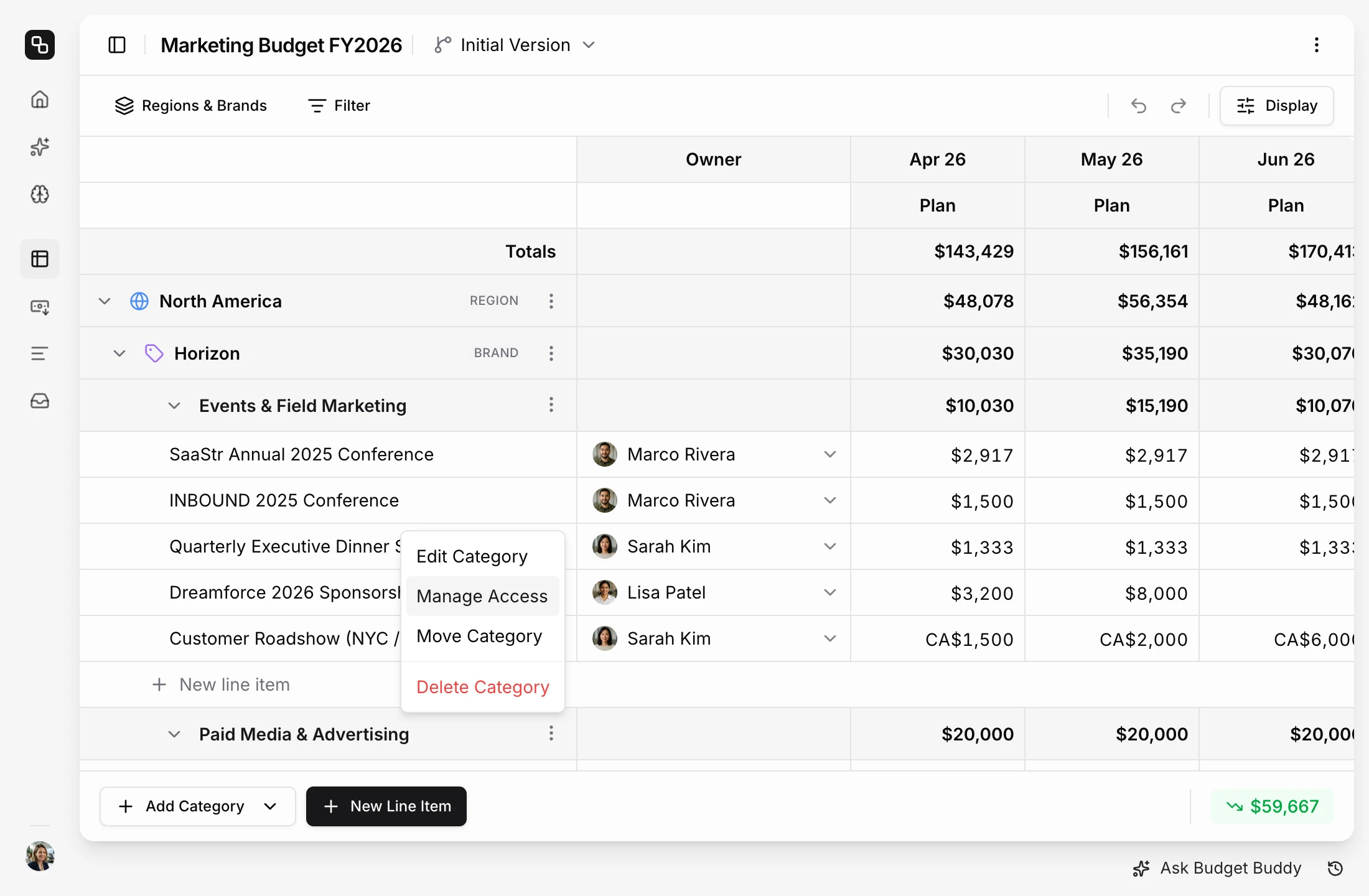
Task: Click Customer Roadshow CA$2,000 cell
Action: [x=1112, y=639]
